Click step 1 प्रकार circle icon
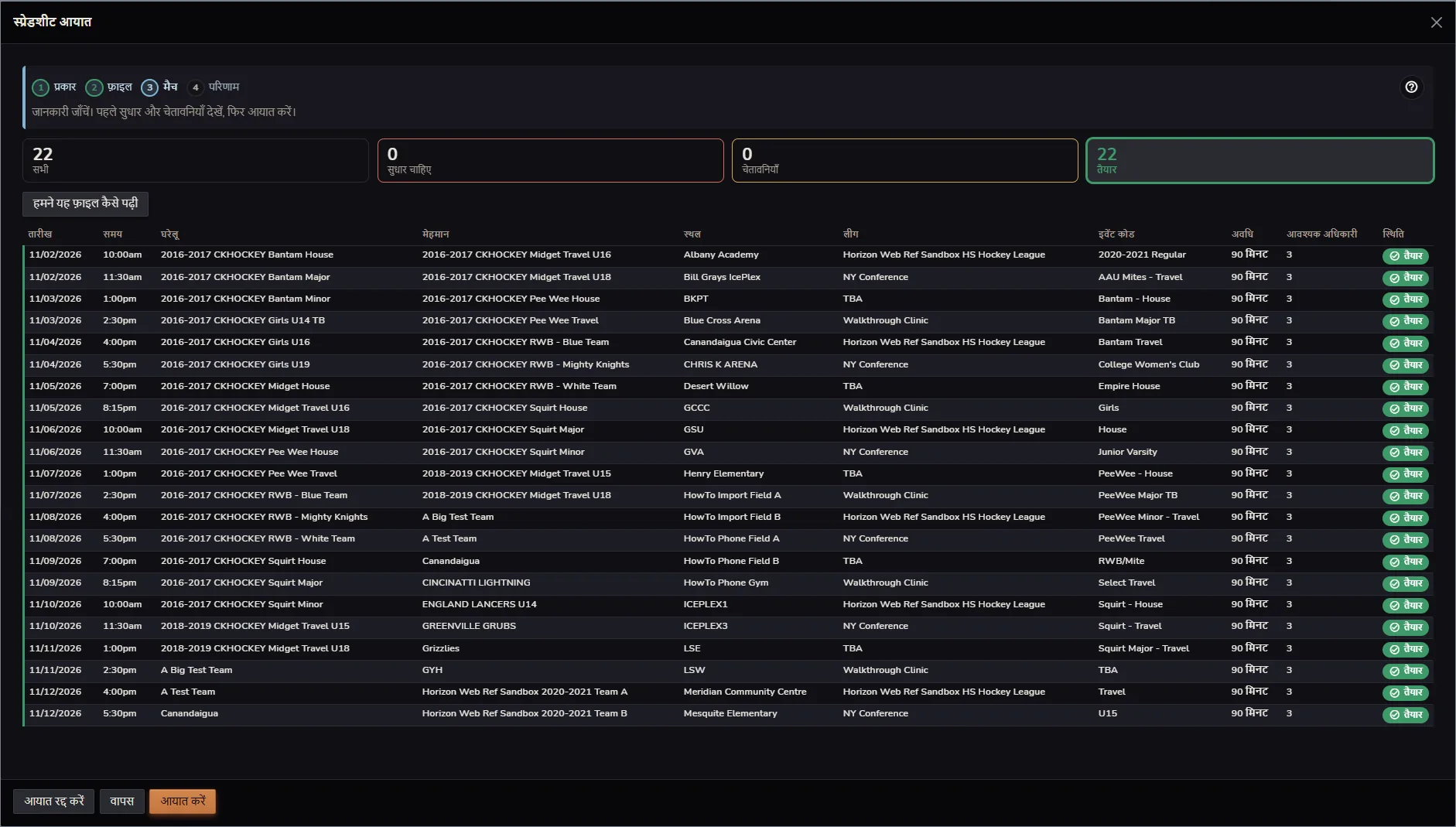The image size is (1456, 827). [x=40, y=87]
